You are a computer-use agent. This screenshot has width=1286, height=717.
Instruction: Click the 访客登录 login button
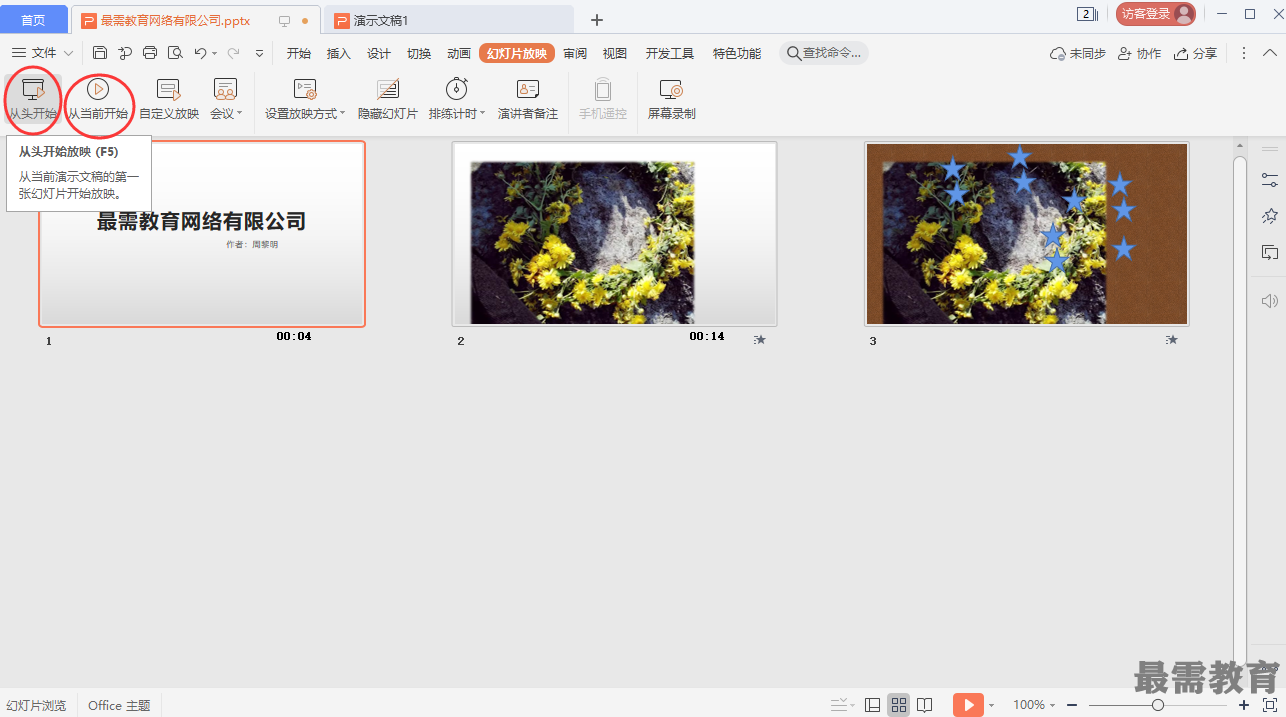pos(1156,14)
